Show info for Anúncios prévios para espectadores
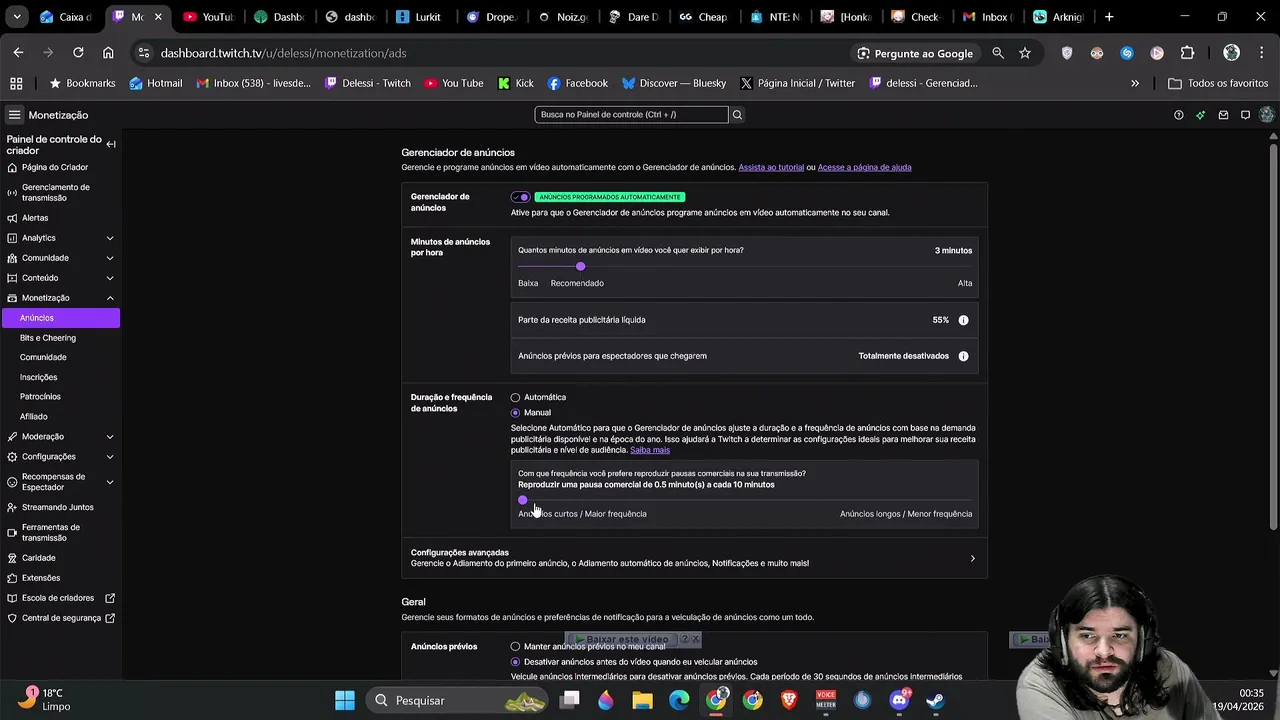 [x=963, y=356]
